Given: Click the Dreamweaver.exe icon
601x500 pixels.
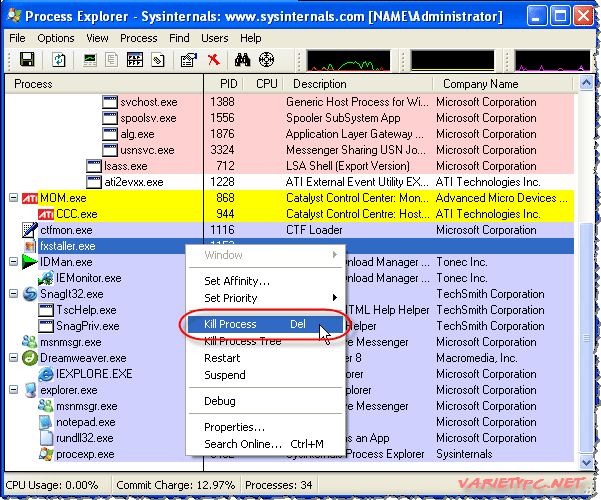Looking at the screenshot, I should (x=30, y=358).
